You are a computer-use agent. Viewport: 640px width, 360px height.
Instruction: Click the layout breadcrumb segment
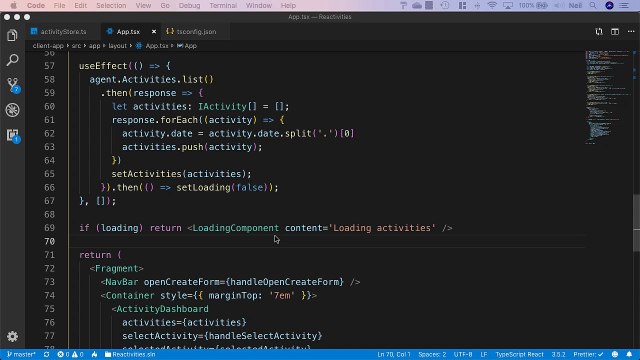[118, 46]
